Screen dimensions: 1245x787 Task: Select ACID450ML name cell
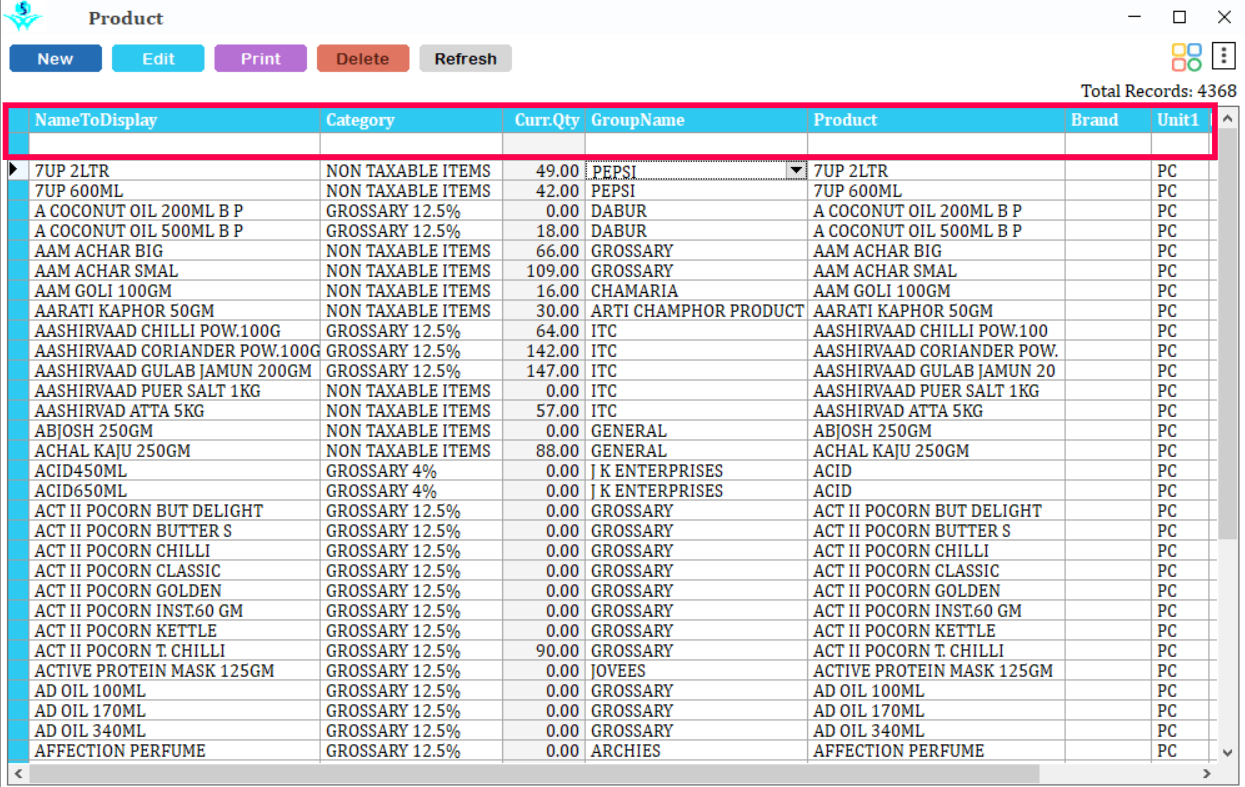pos(174,471)
